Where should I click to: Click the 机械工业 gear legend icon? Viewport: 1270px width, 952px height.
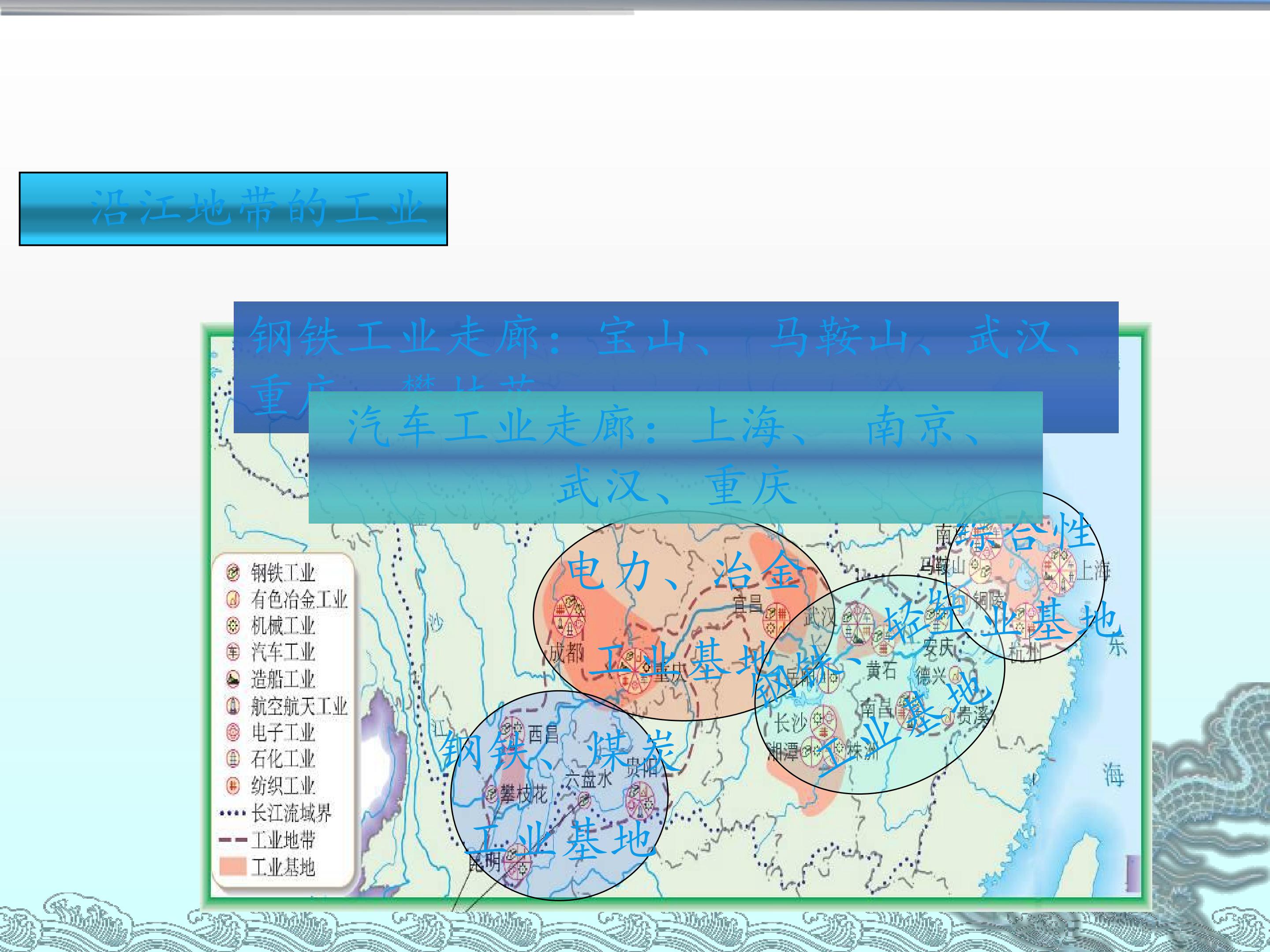click(232, 625)
